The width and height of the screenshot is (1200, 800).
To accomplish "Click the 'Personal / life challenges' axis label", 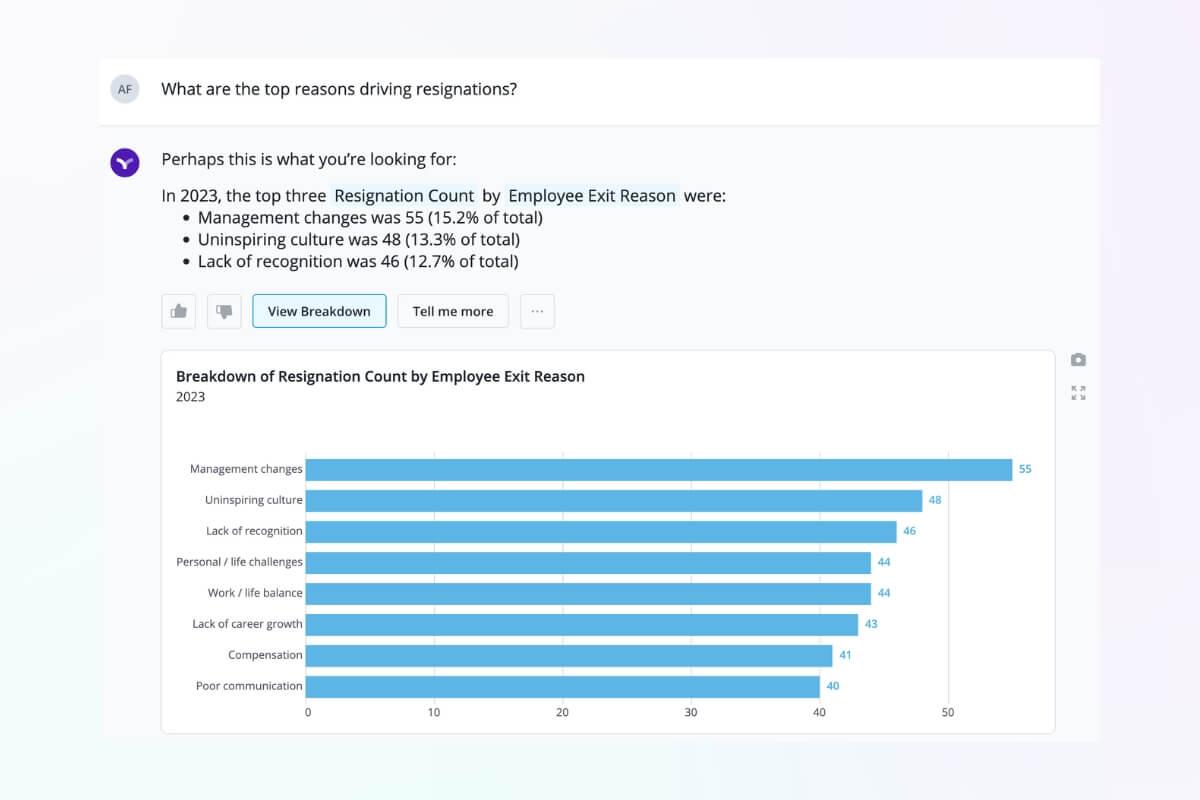I will click(x=239, y=562).
